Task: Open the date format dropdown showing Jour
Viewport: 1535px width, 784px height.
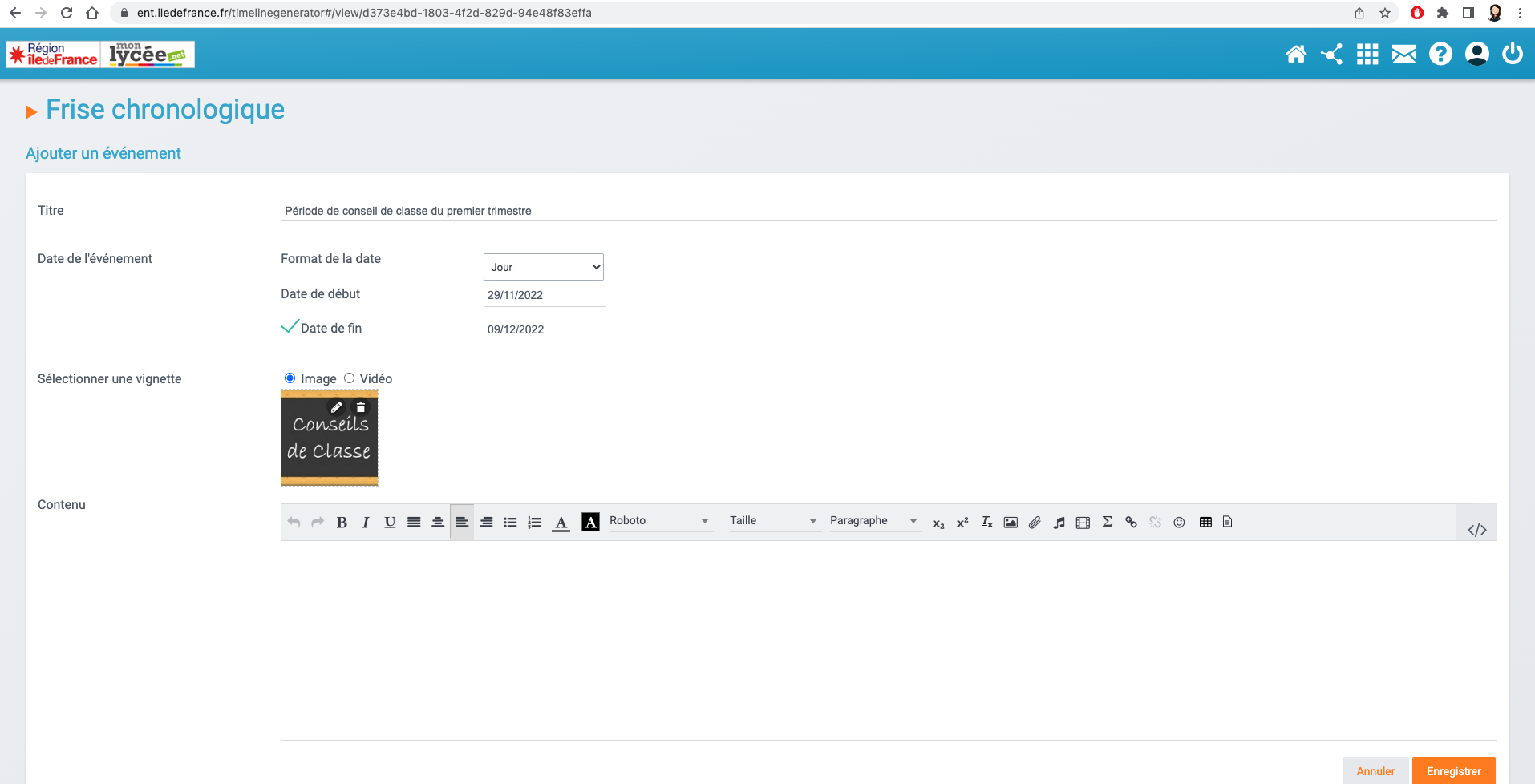Action: pyautogui.click(x=543, y=267)
